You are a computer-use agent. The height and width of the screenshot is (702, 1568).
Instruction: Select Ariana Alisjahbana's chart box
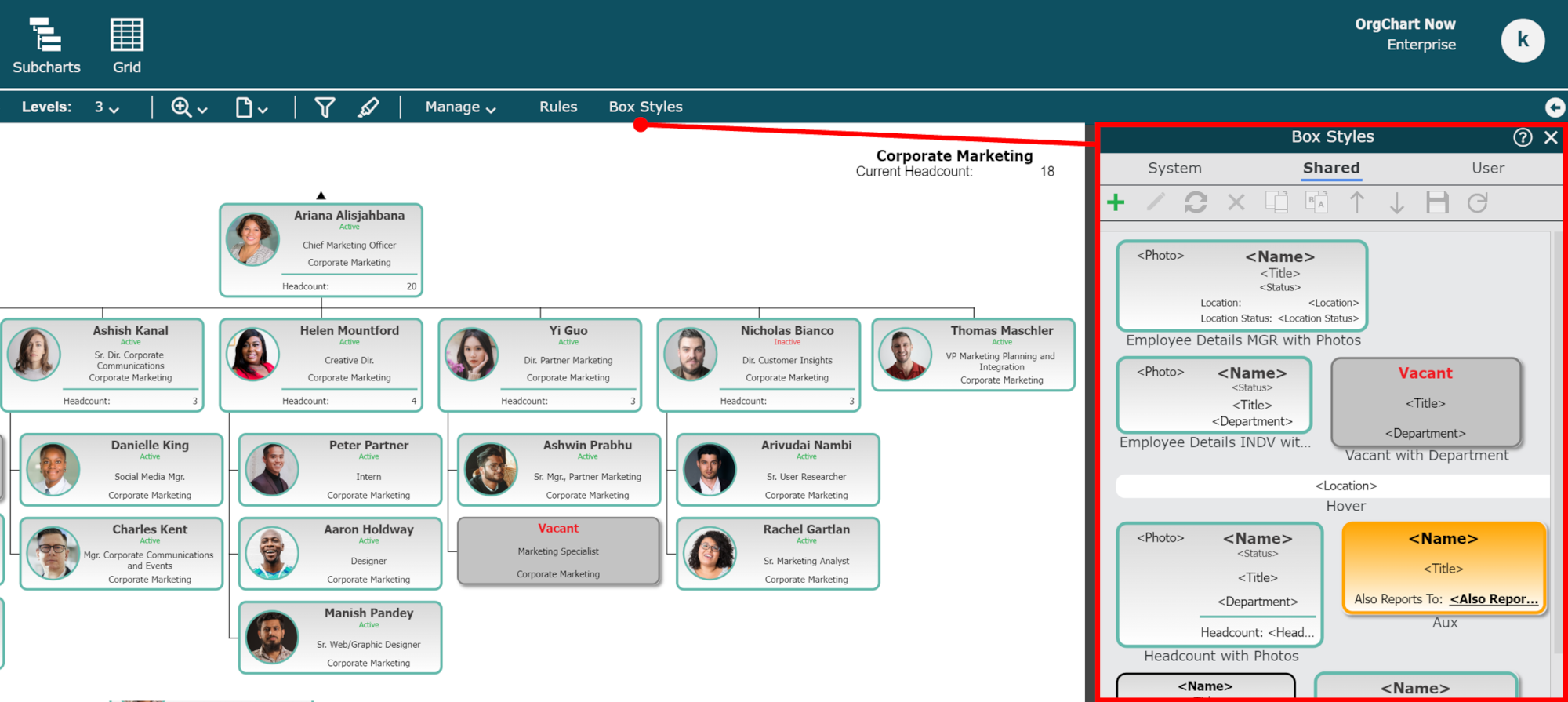(x=321, y=250)
